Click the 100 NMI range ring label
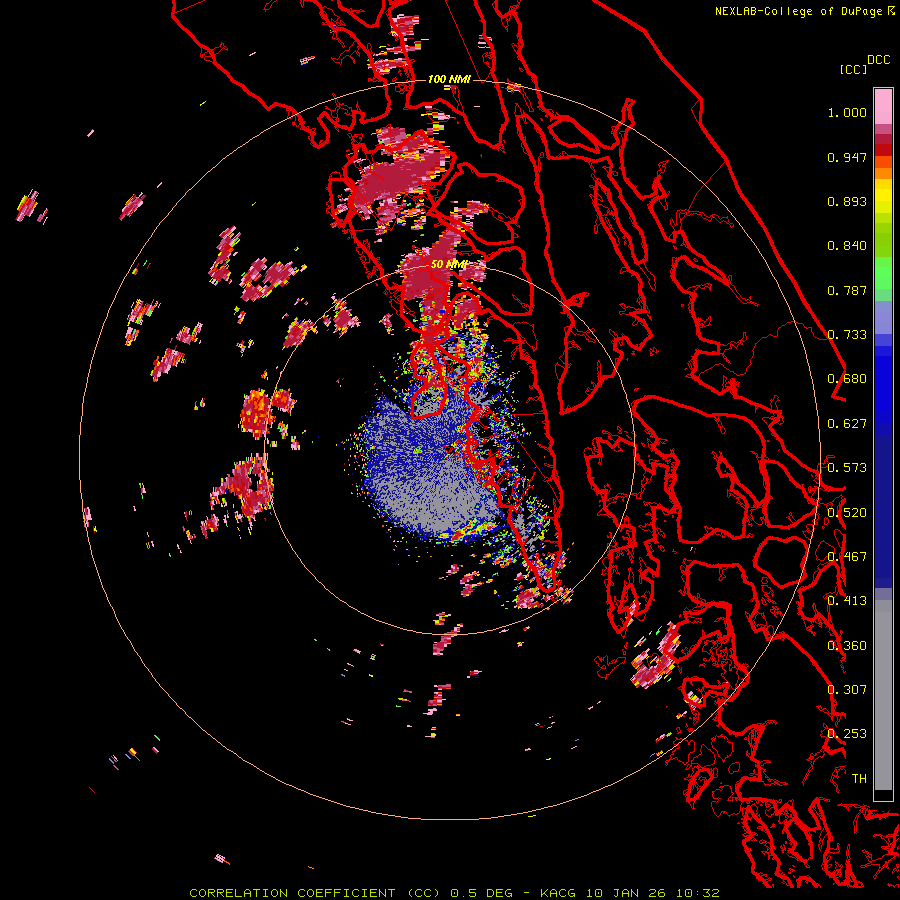The width and height of the screenshot is (900, 900). [449, 79]
